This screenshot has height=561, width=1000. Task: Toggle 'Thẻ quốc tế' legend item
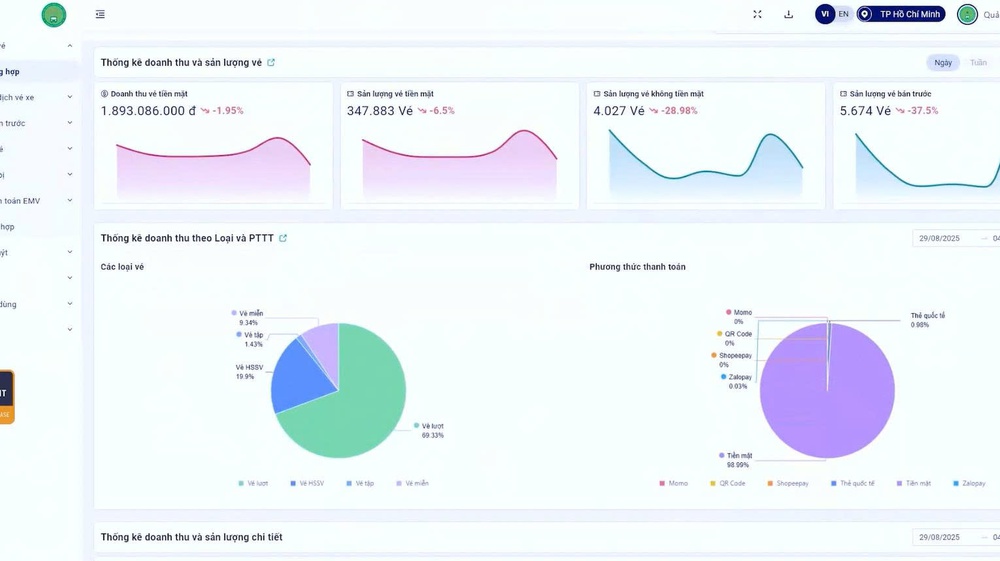pos(853,483)
